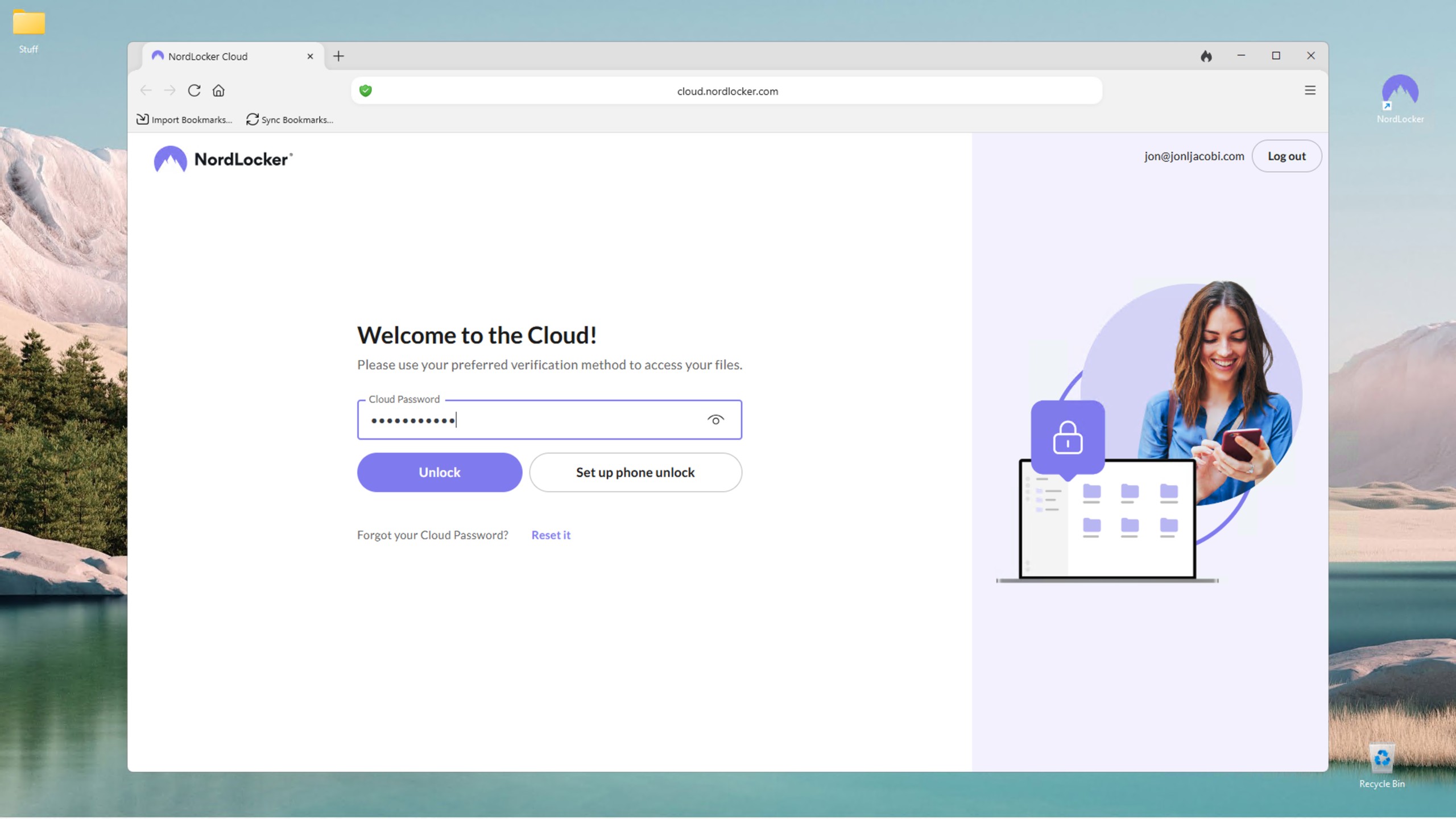This screenshot has height=819, width=1456.
Task: Click Sync Bookmarks in bookmarks bar
Action: (290, 119)
